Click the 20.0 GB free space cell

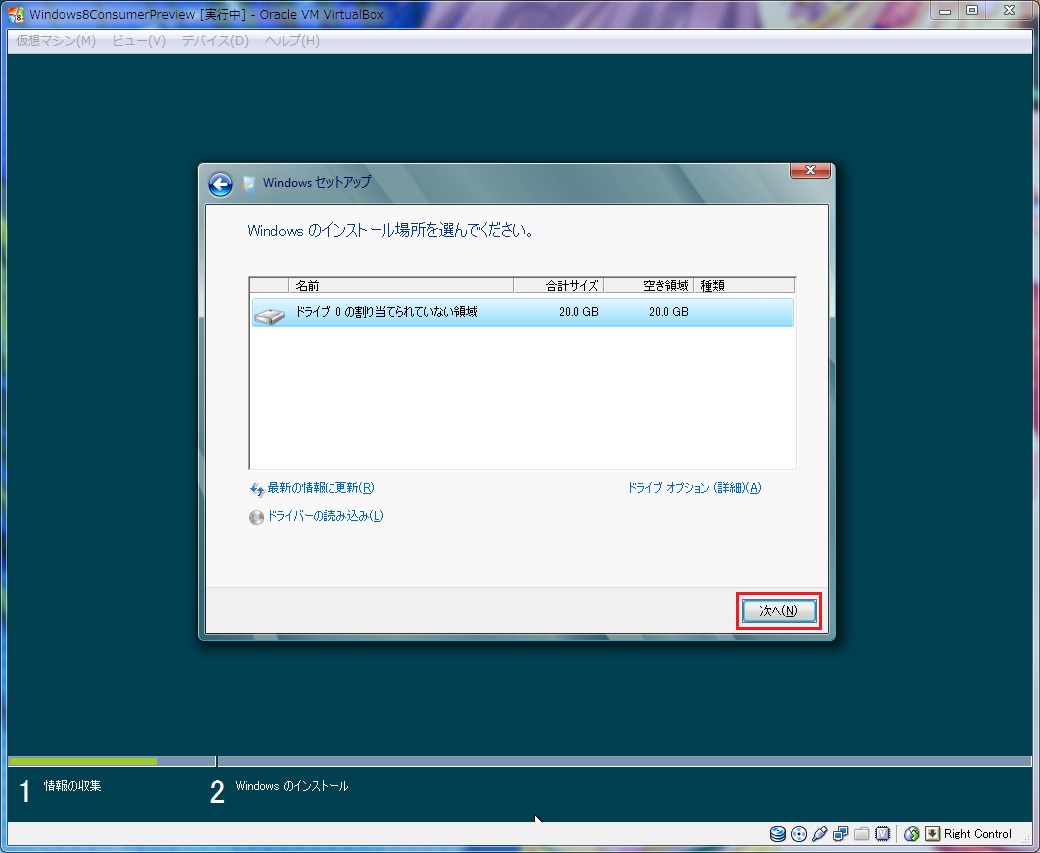coord(669,312)
